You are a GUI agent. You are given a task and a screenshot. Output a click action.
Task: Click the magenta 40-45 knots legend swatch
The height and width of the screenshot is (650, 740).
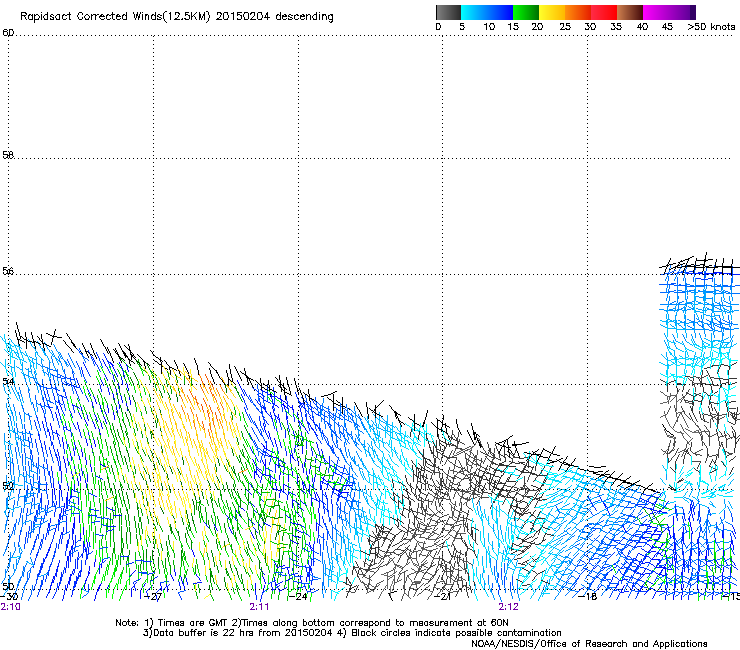(656, 12)
